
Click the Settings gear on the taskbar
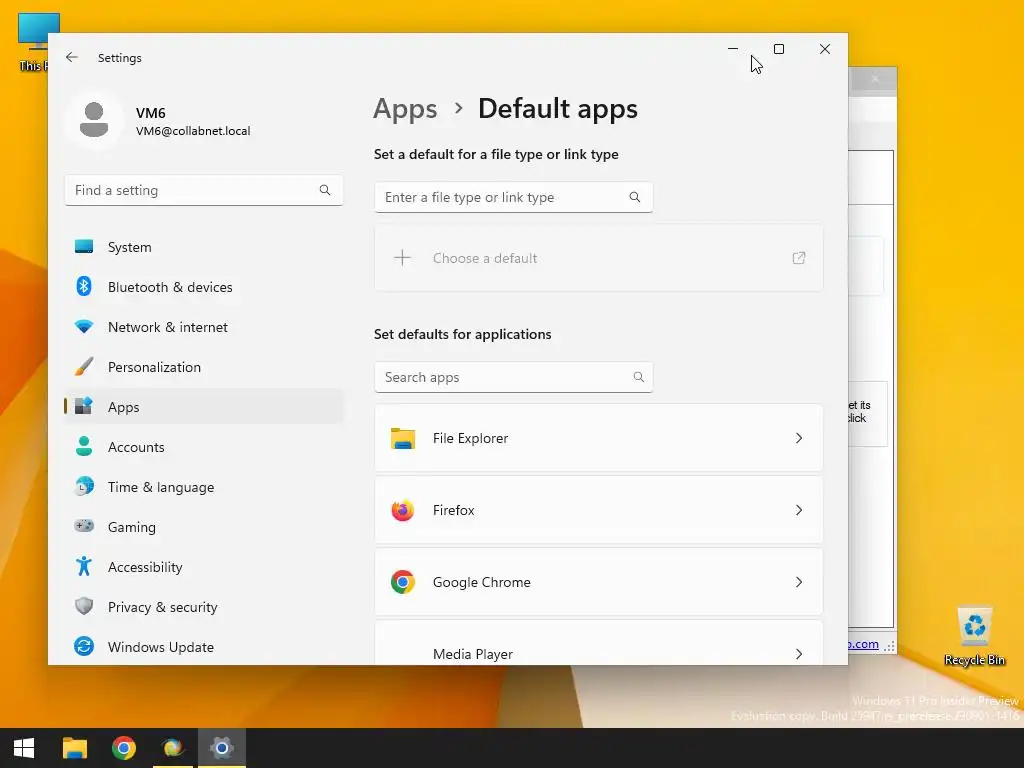click(221, 748)
